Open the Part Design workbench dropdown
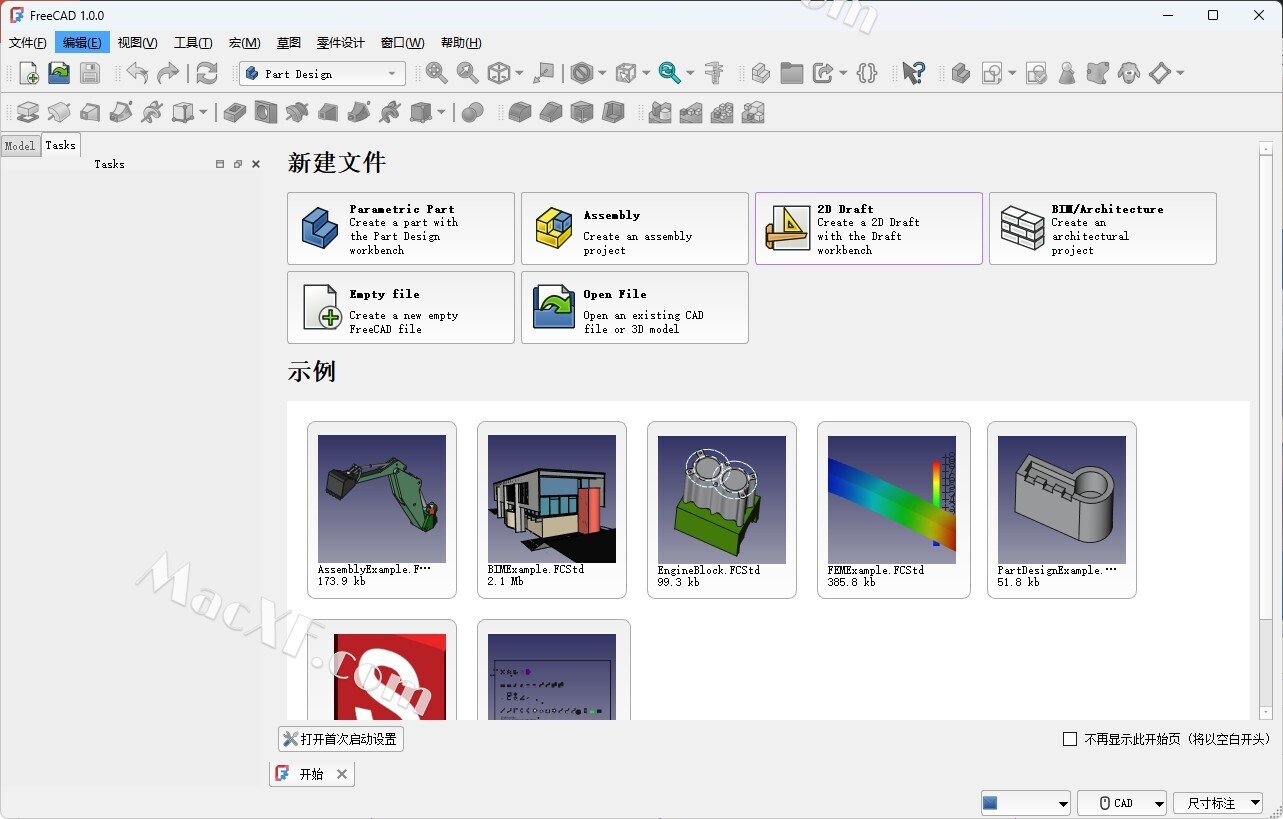 pos(322,74)
